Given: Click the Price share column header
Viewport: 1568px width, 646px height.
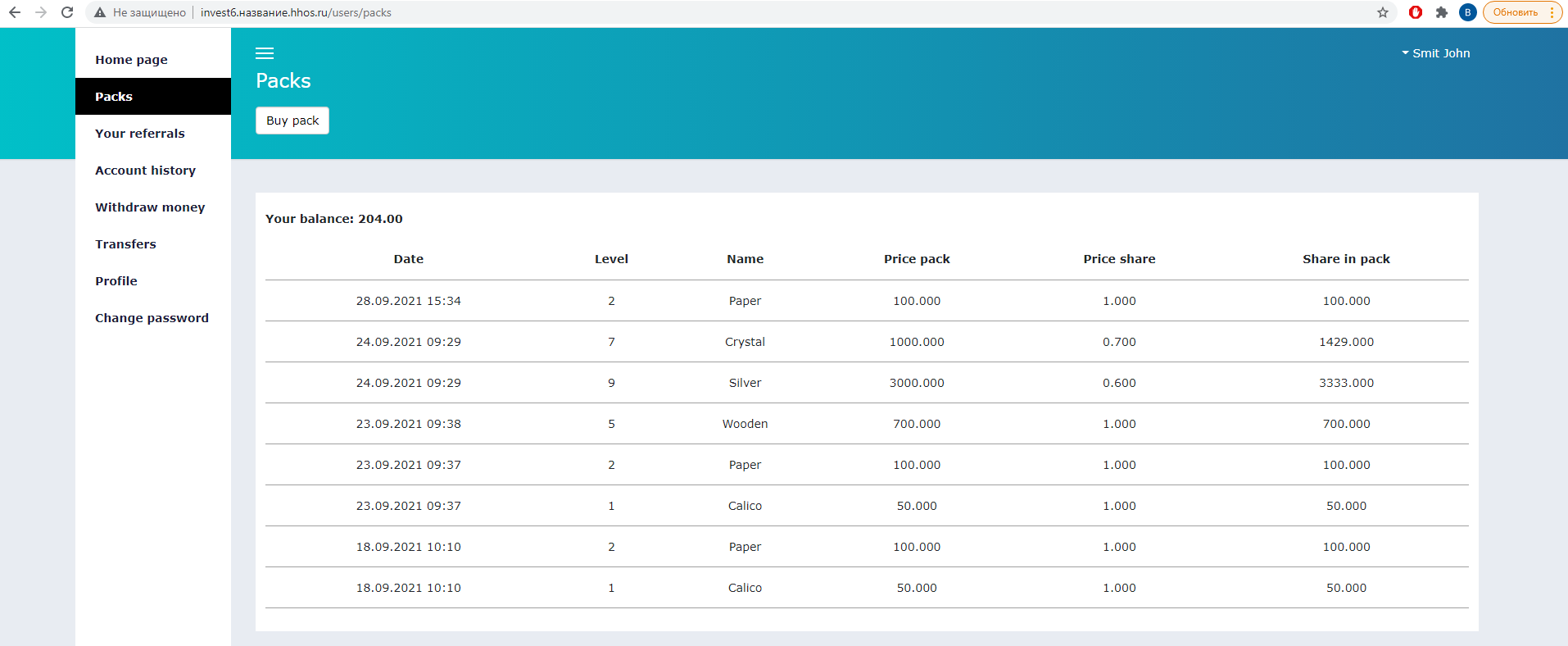Looking at the screenshot, I should pos(1119,259).
